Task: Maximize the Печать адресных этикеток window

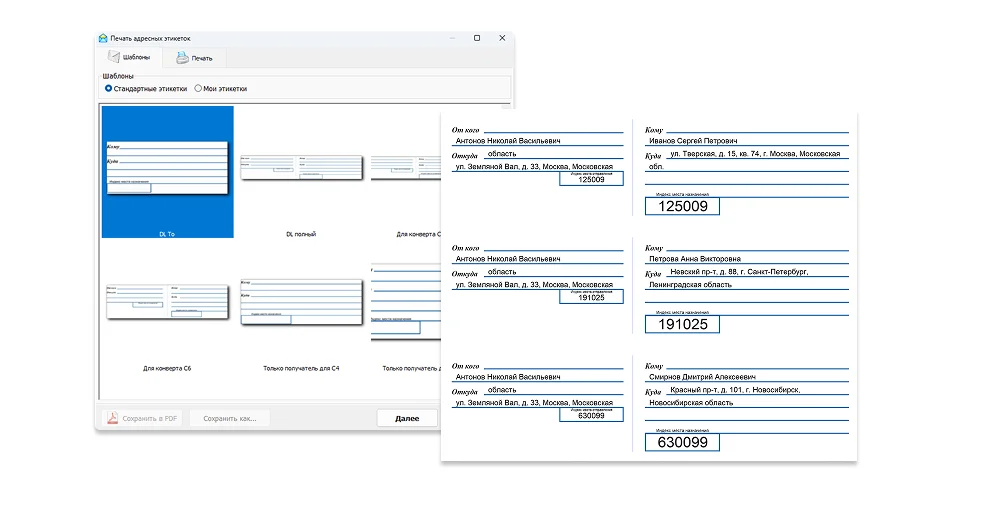Action: pos(477,38)
